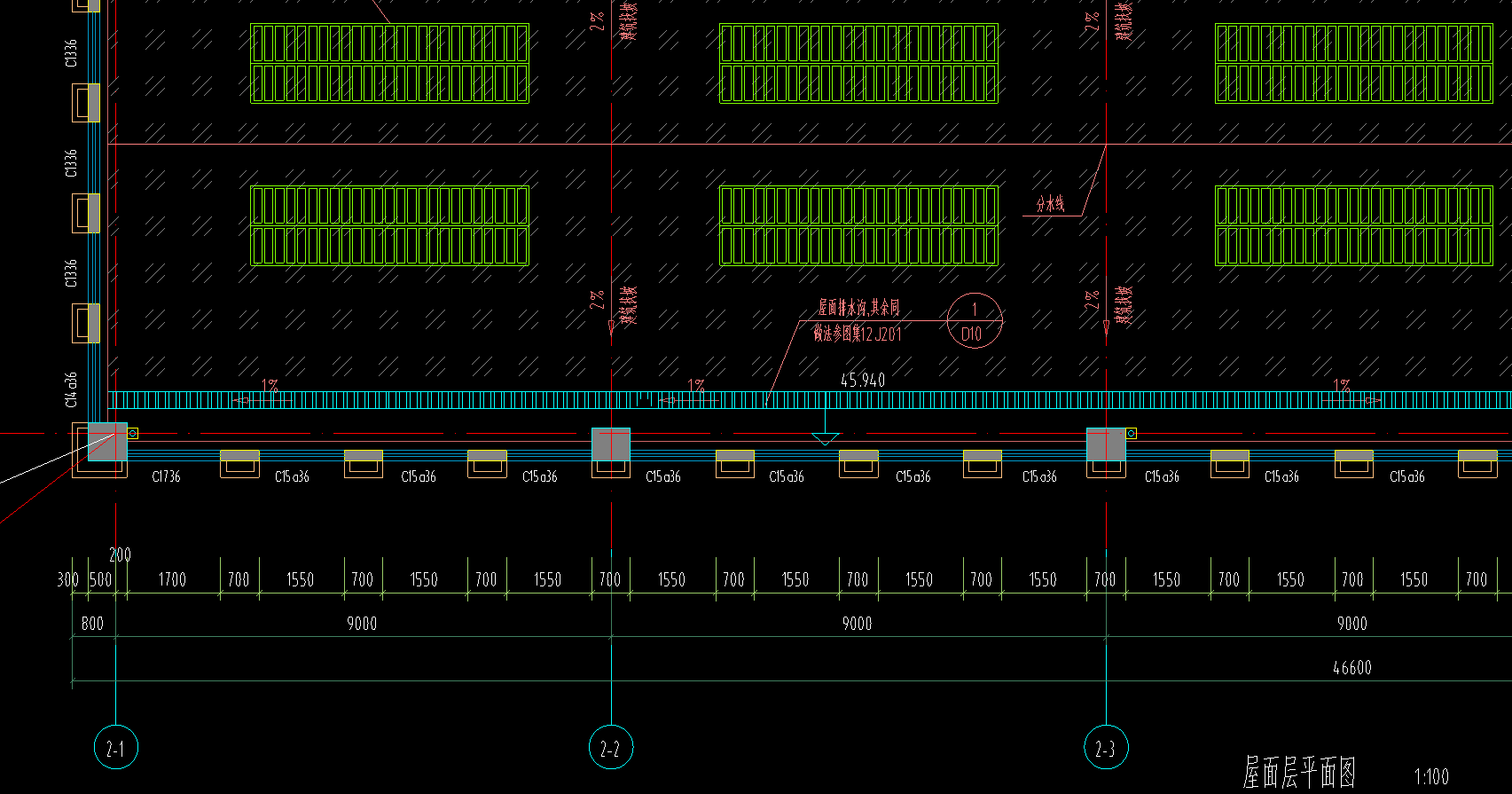This screenshot has height=794, width=1512.
Task: Select the 500 dimension value
Action: (100, 579)
